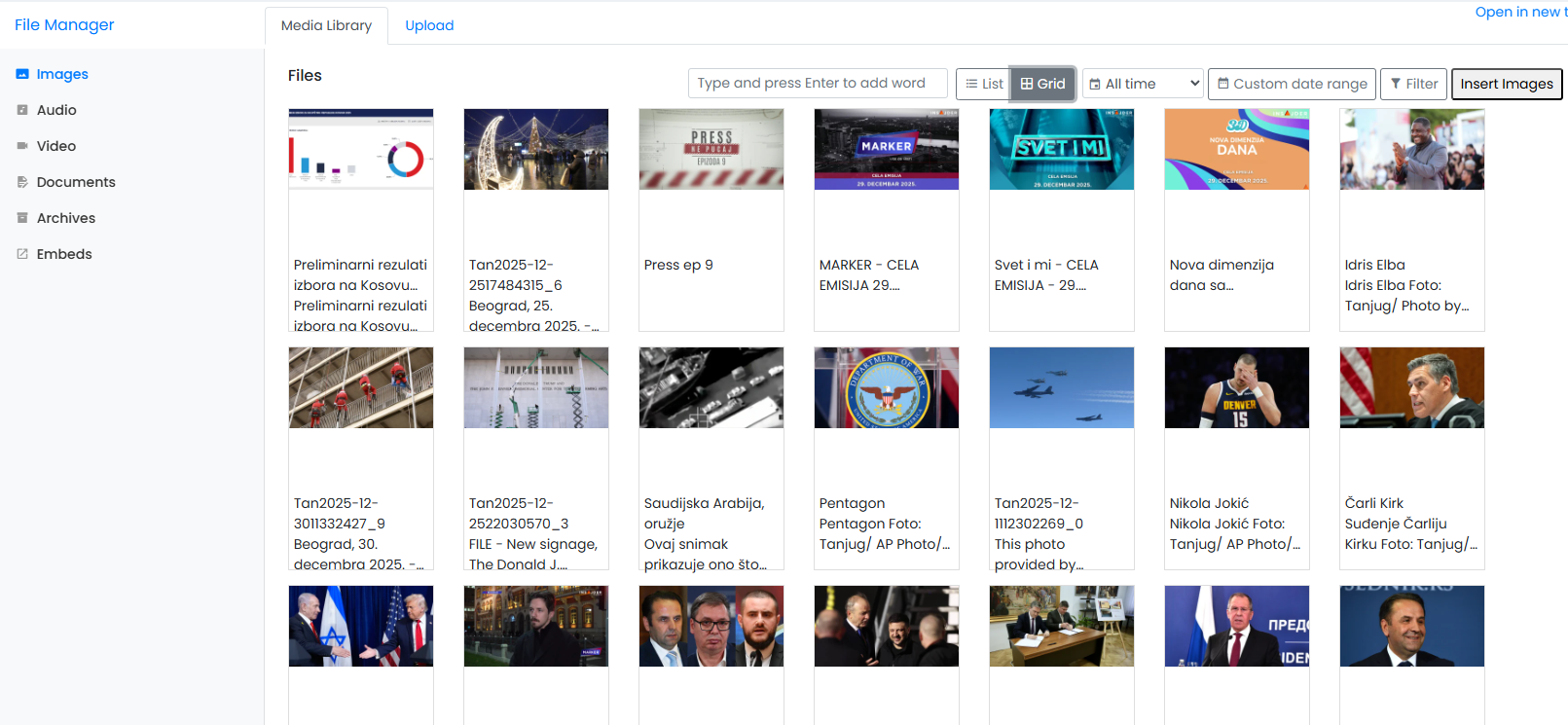
Task: Click the 'MARKER - CELA EMISIJA 29....' caption
Action: coord(869,275)
